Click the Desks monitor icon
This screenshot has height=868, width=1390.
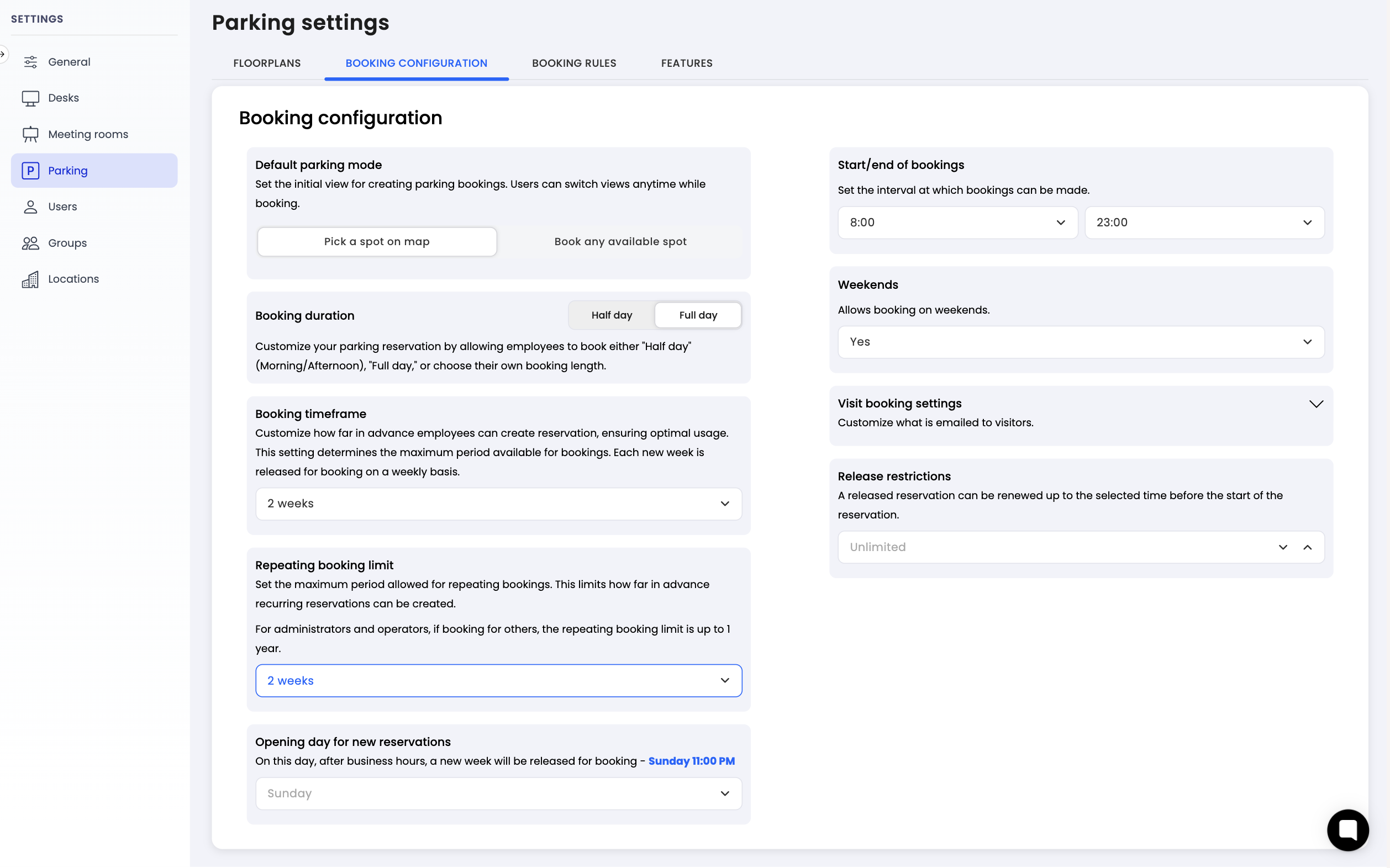click(30, 98)
